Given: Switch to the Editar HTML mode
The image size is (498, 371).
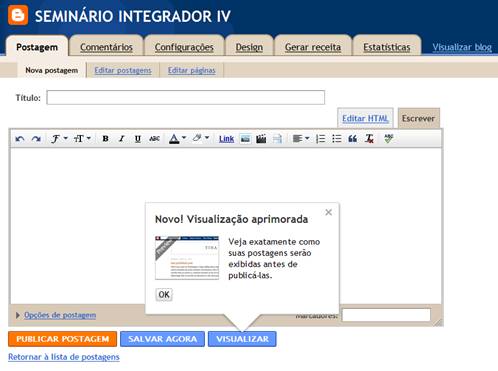Looking at the screenshot, I should point(365,118).
